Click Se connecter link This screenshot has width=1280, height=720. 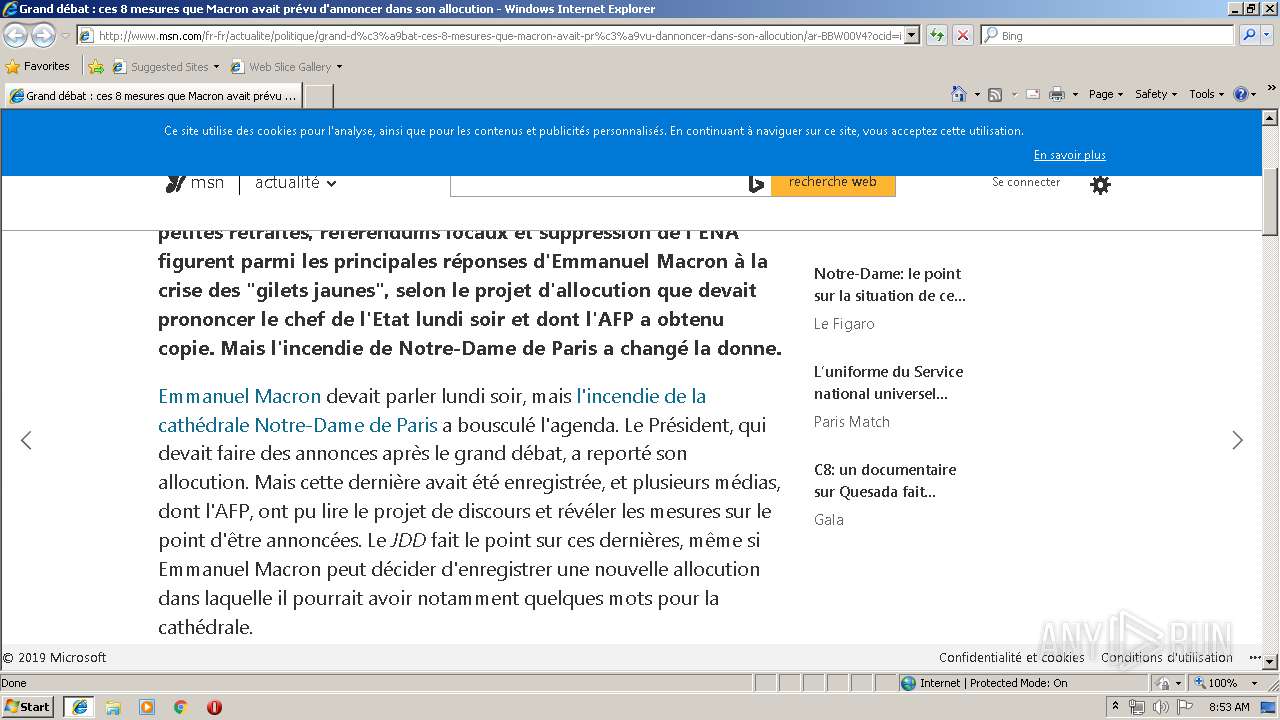coord(1026,182)
